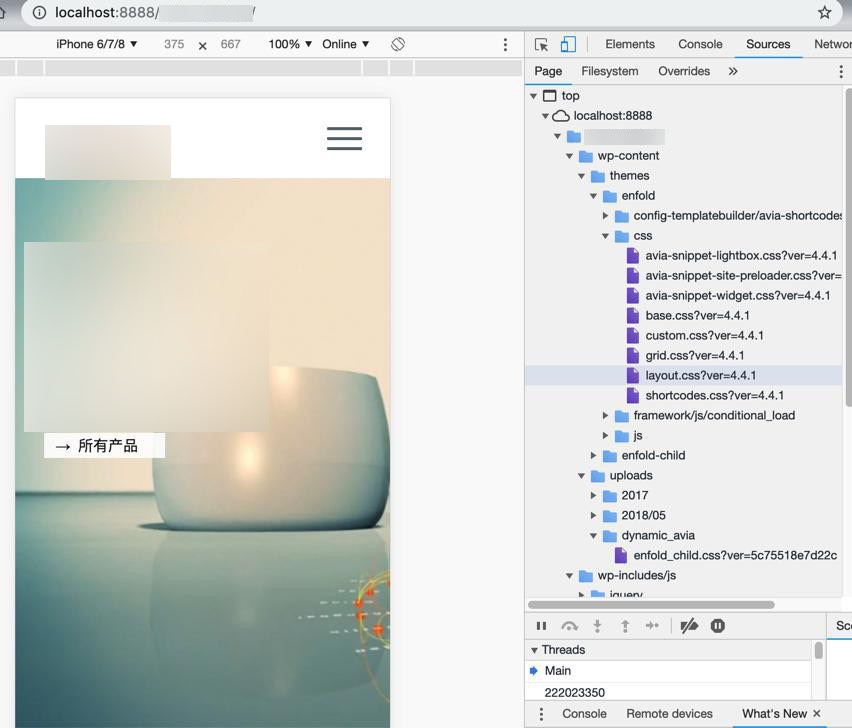Collapse the wp-includes/js folder
This screenshot has width=852, height=728.
pos(569,575)
